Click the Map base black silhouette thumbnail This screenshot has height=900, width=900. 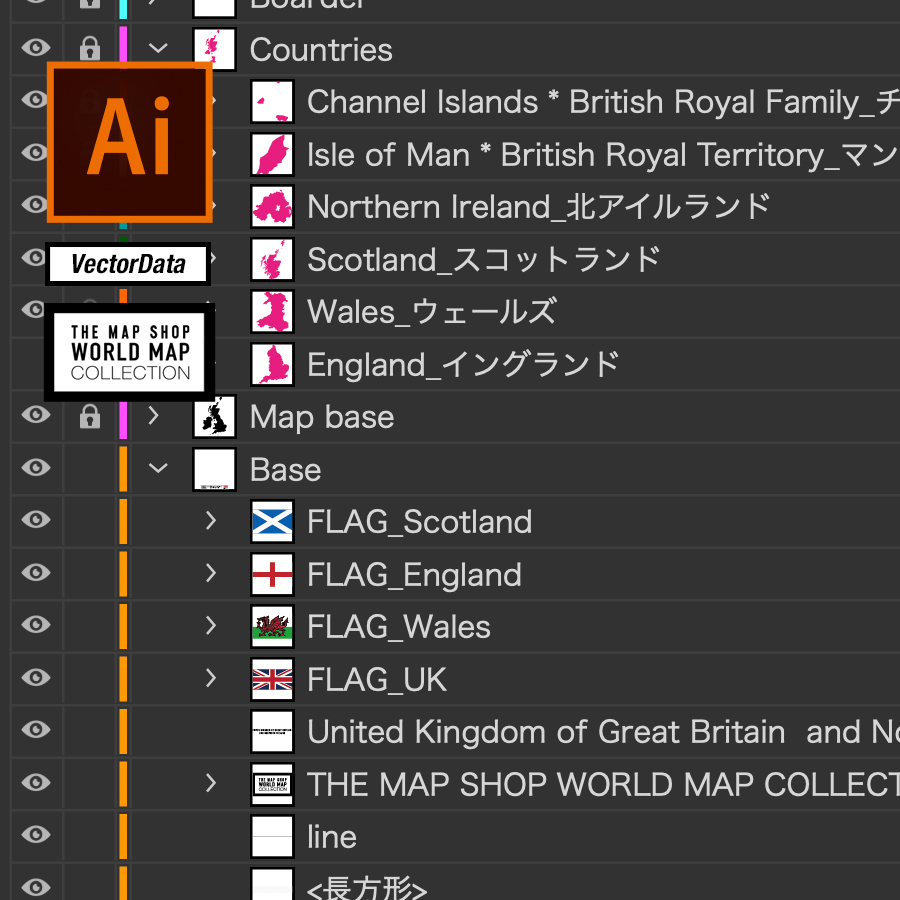(x=215, y=417)
